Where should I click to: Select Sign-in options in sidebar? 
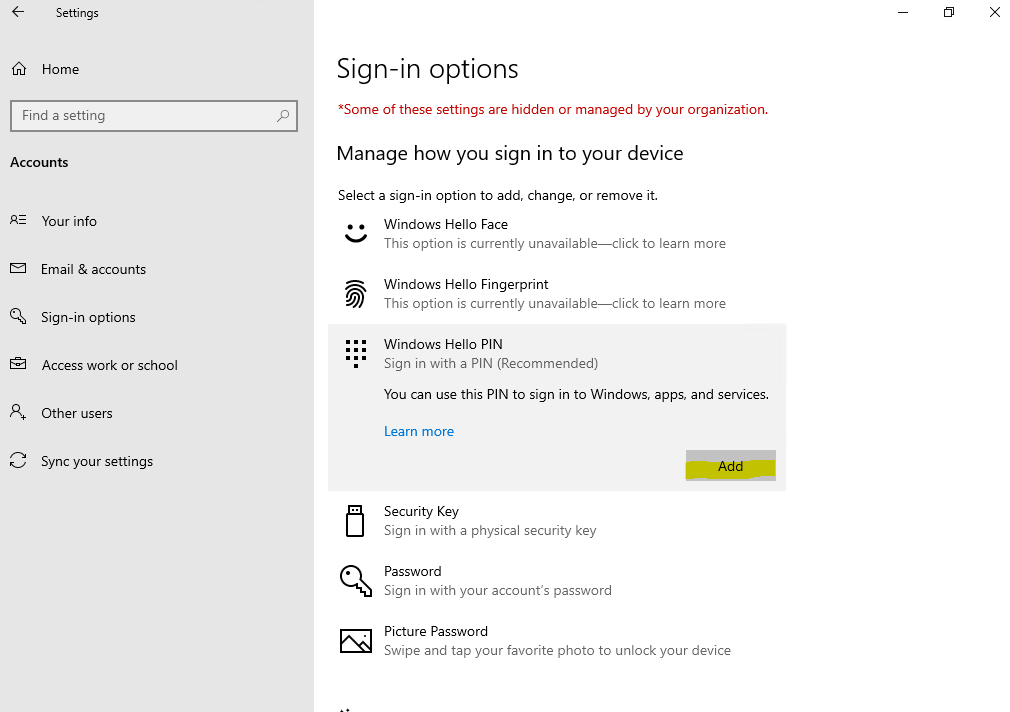[x=88, y=317]
